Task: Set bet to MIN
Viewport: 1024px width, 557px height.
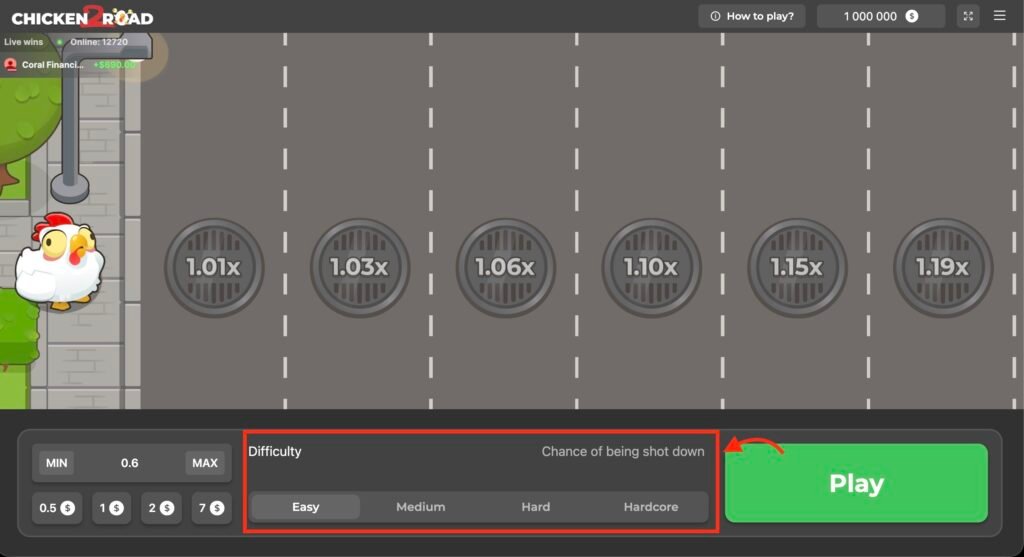Action: 56,463
